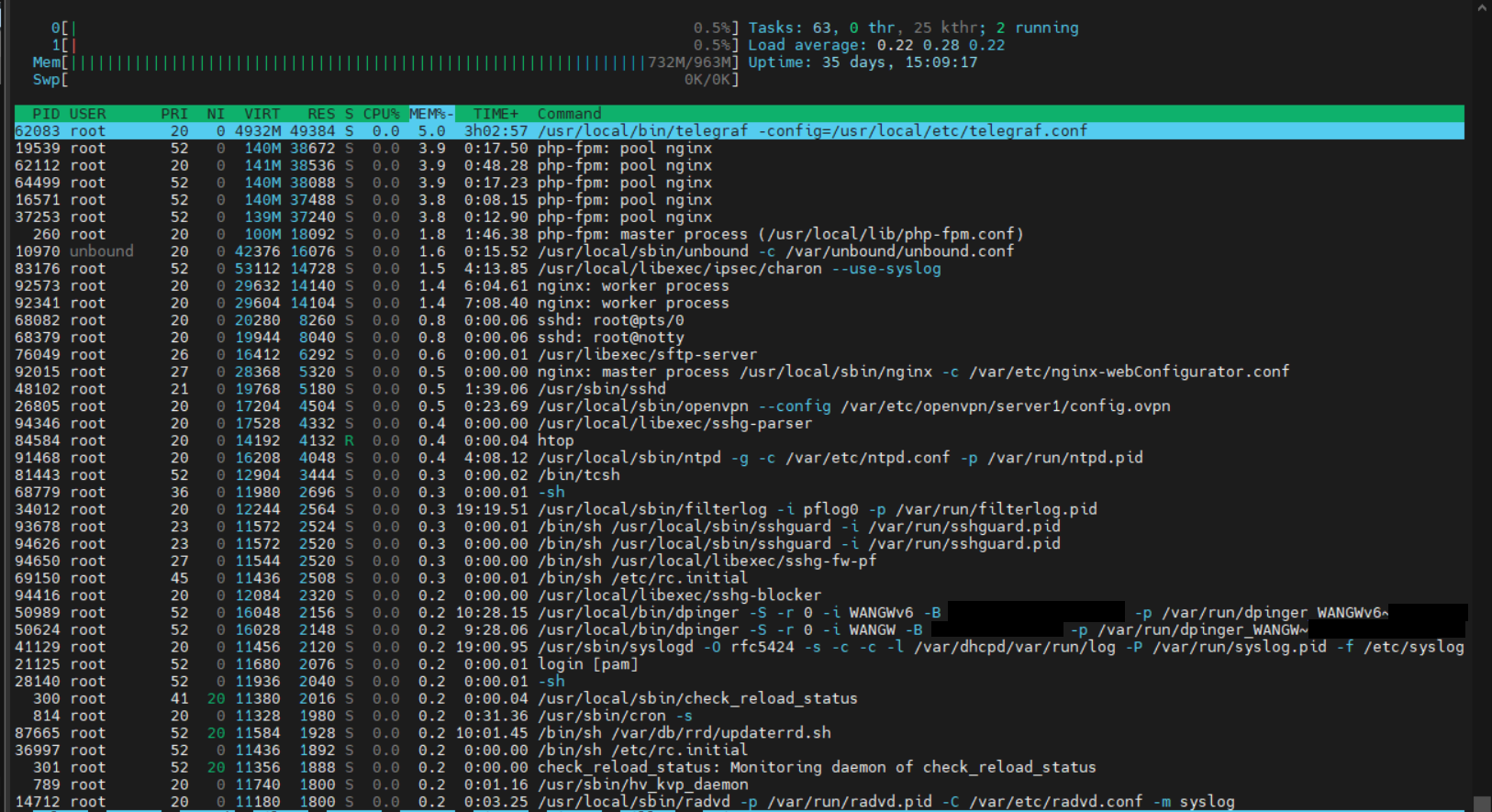Sort by USER column header

tap(87, 114)
